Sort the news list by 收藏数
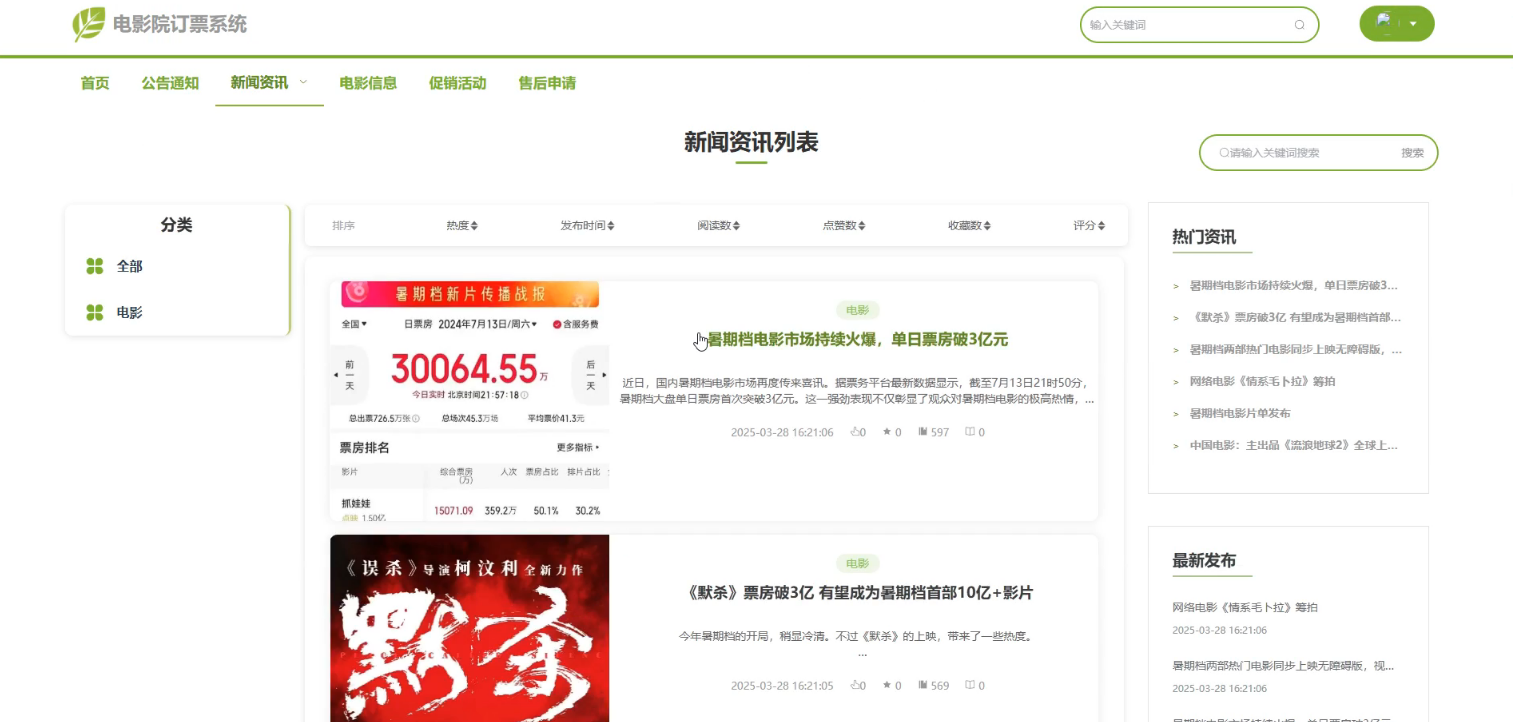Viewport: 1513px width, 722px height. [x=969, y=226]
